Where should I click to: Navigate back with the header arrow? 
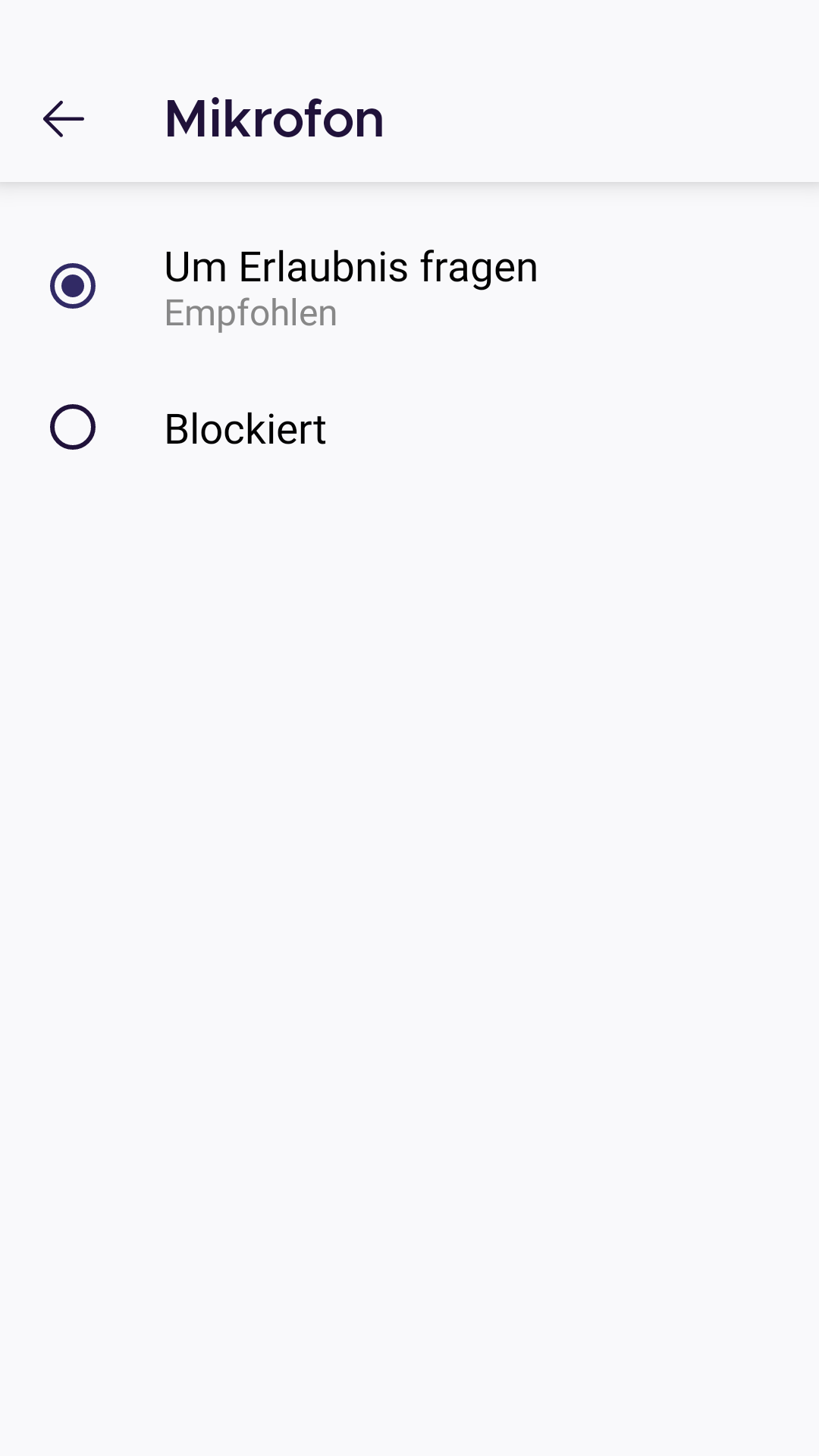pyautogui.click(x=64, y=119)
